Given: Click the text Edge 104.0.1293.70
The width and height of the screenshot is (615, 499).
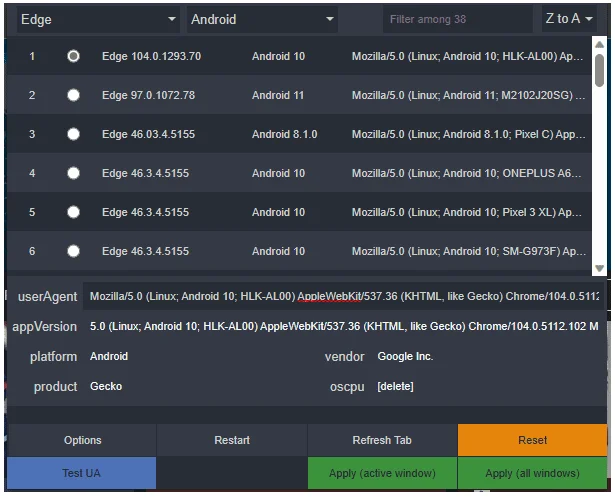Looking at the screenshot, I should point(151,56).
